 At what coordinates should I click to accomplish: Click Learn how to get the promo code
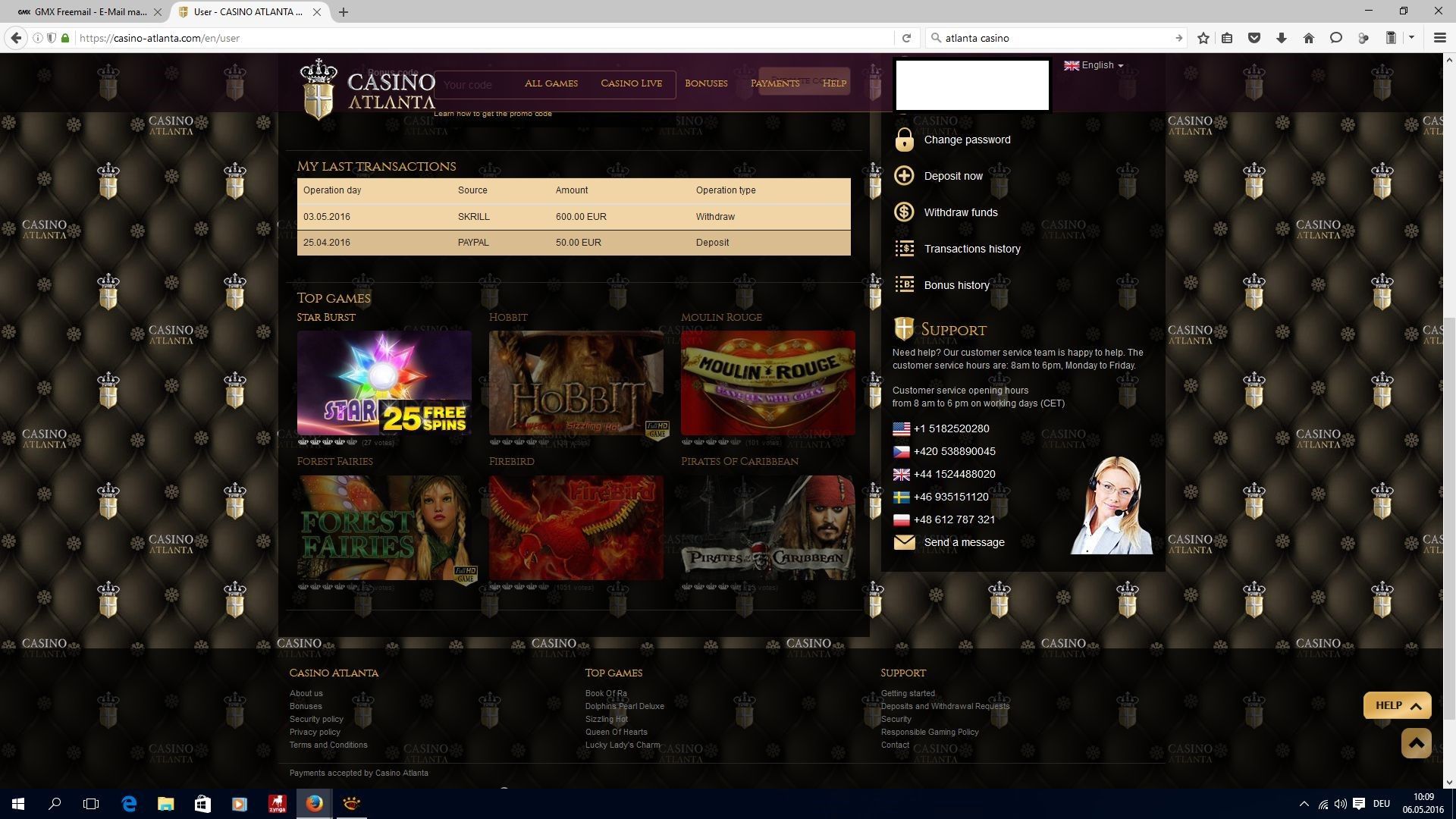[493, 114]
